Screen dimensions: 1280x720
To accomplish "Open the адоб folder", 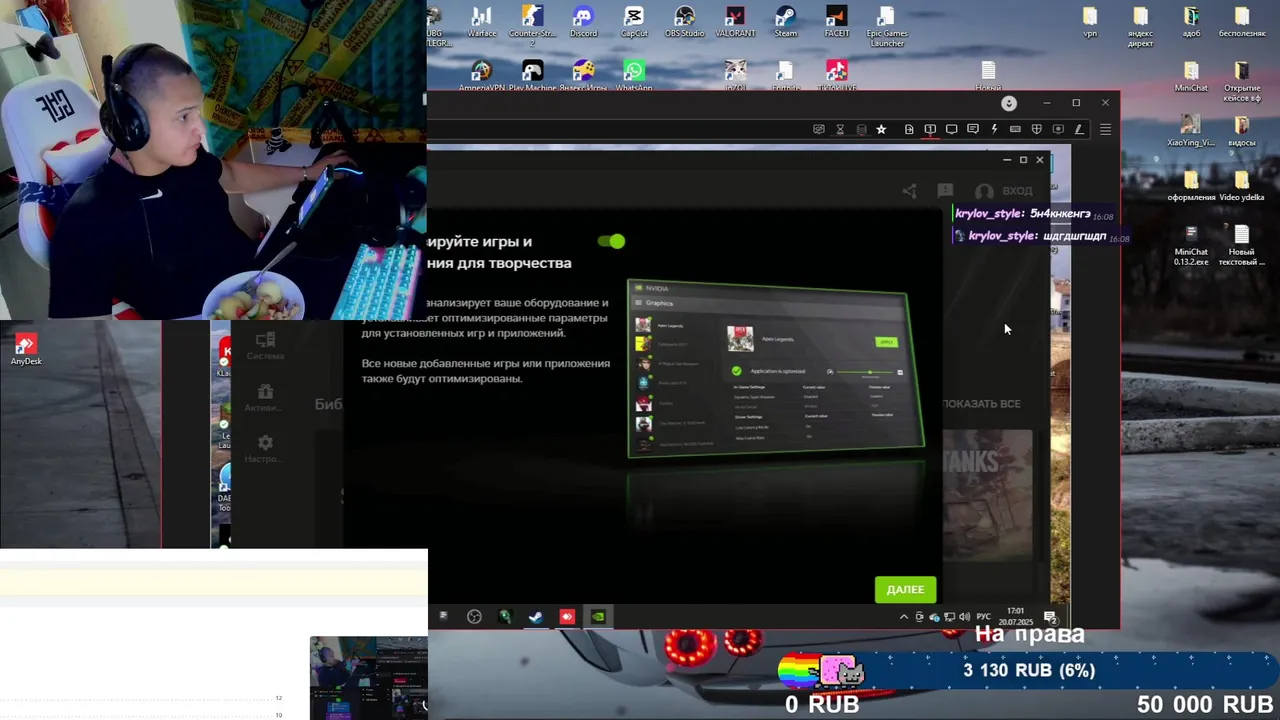I will 1191,22.
